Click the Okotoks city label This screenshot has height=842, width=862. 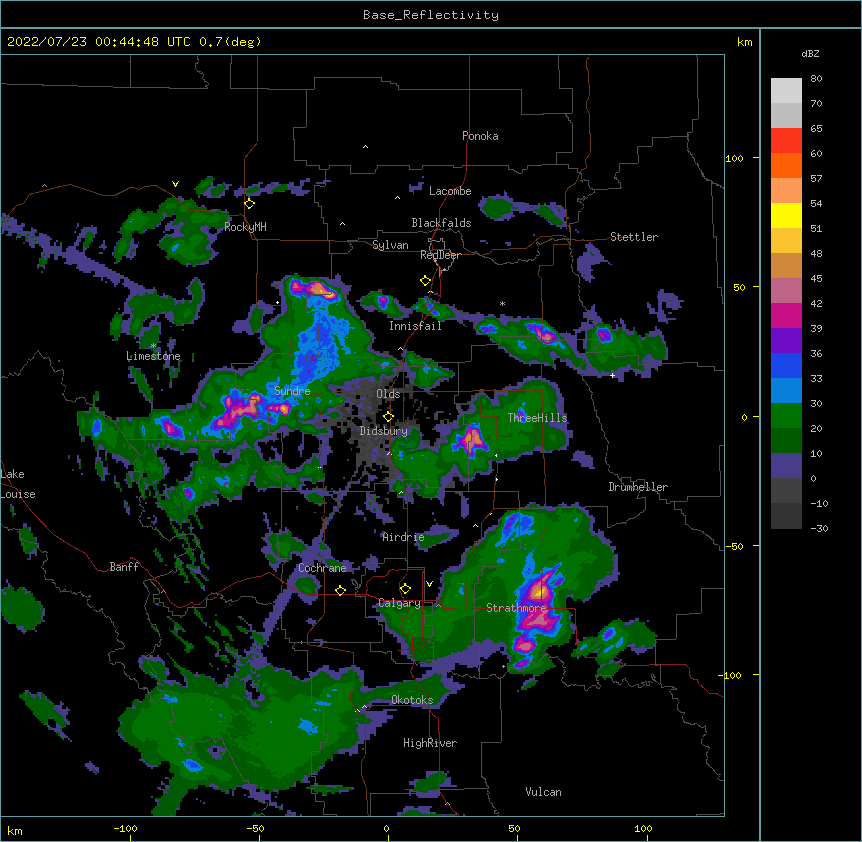412,700
